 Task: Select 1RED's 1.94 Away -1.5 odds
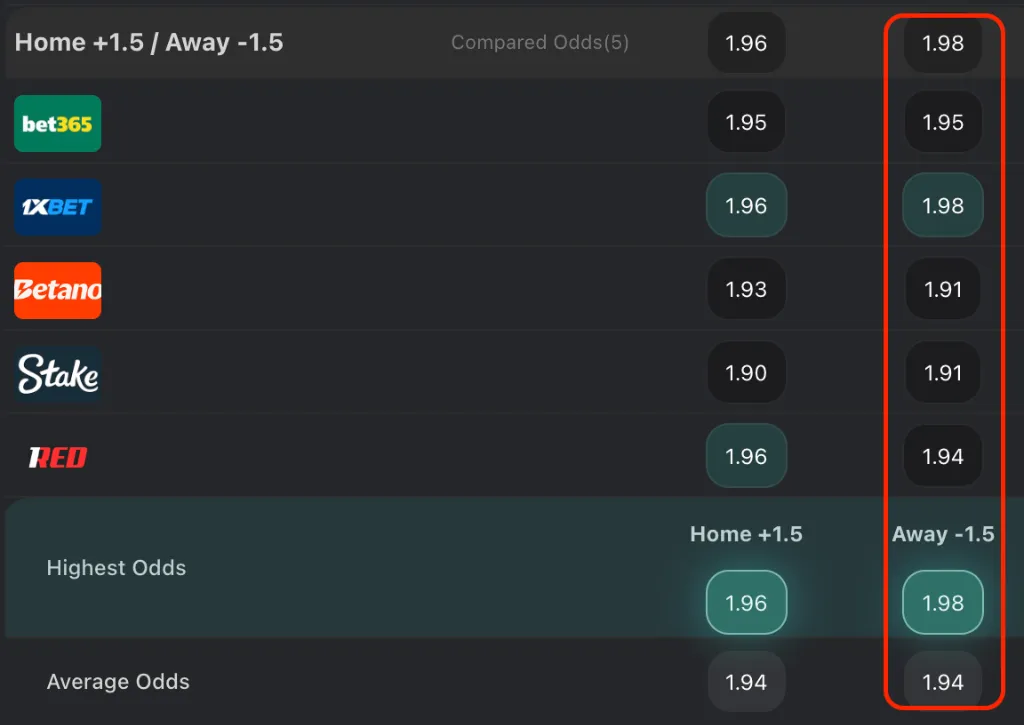pyautogui.click(x=942, y=456)
